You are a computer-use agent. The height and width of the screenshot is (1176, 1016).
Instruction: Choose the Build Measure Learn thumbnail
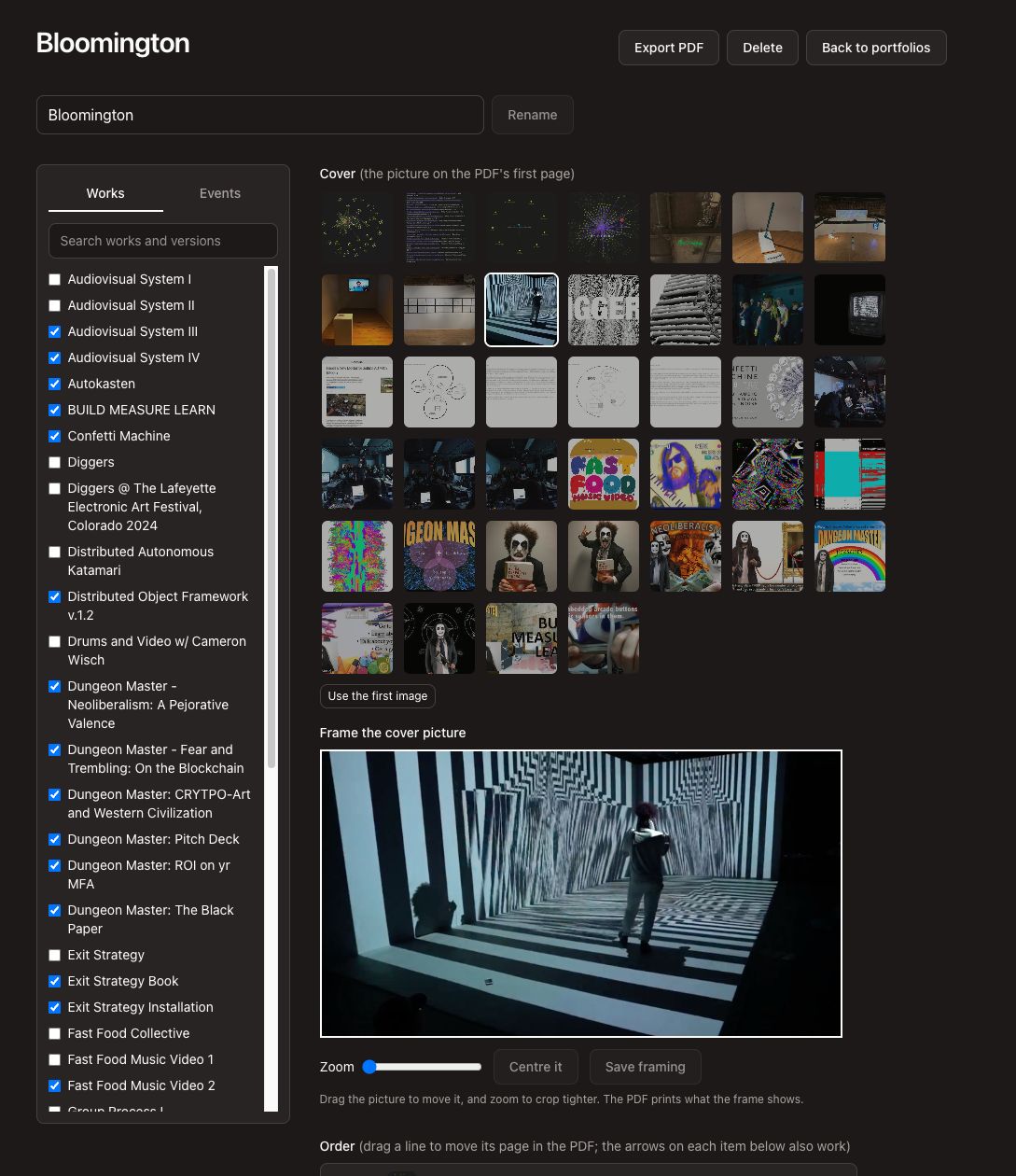522,638
